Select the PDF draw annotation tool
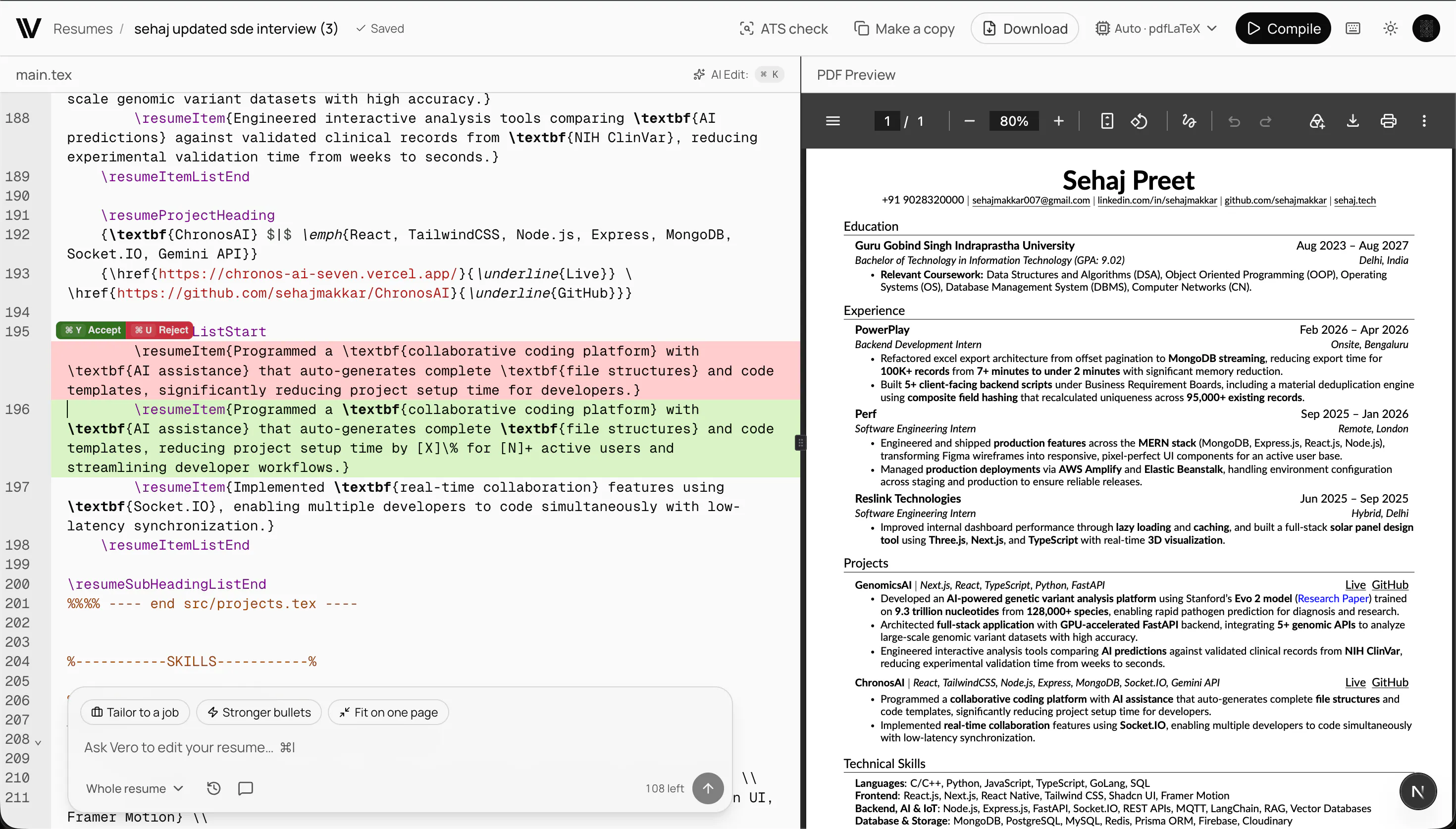This screenshot has height=829, width=1456. coord(1189,121)
